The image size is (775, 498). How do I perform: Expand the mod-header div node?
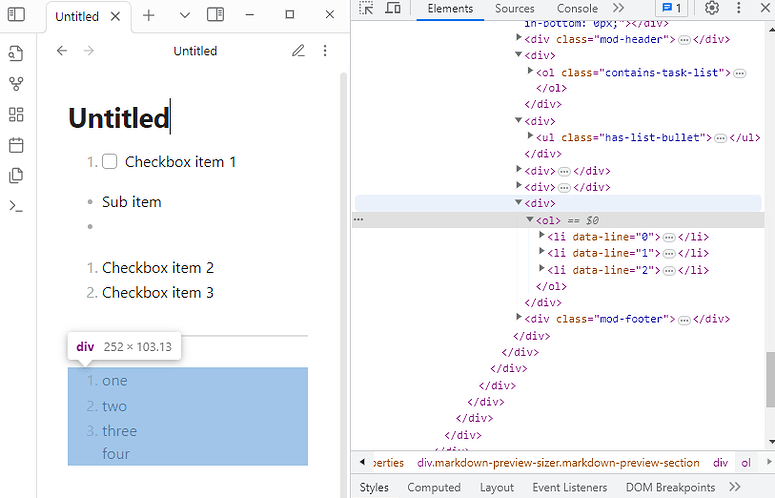tap(518, 38)
